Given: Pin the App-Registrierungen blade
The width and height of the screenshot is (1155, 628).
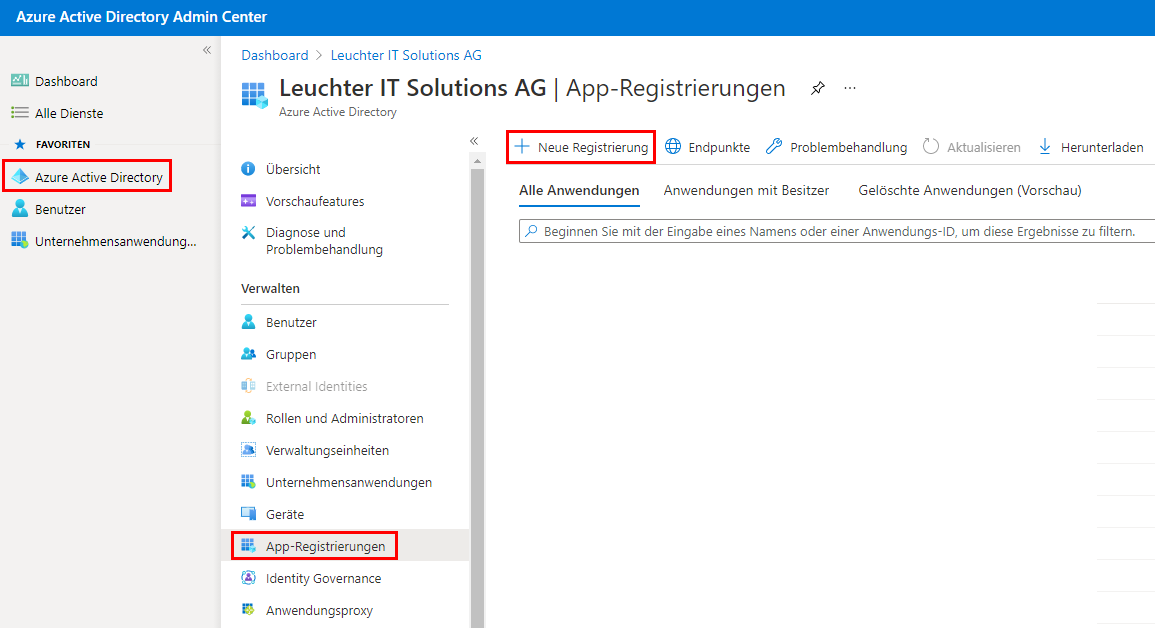Looking at the screenshot, I should [818, 88].
